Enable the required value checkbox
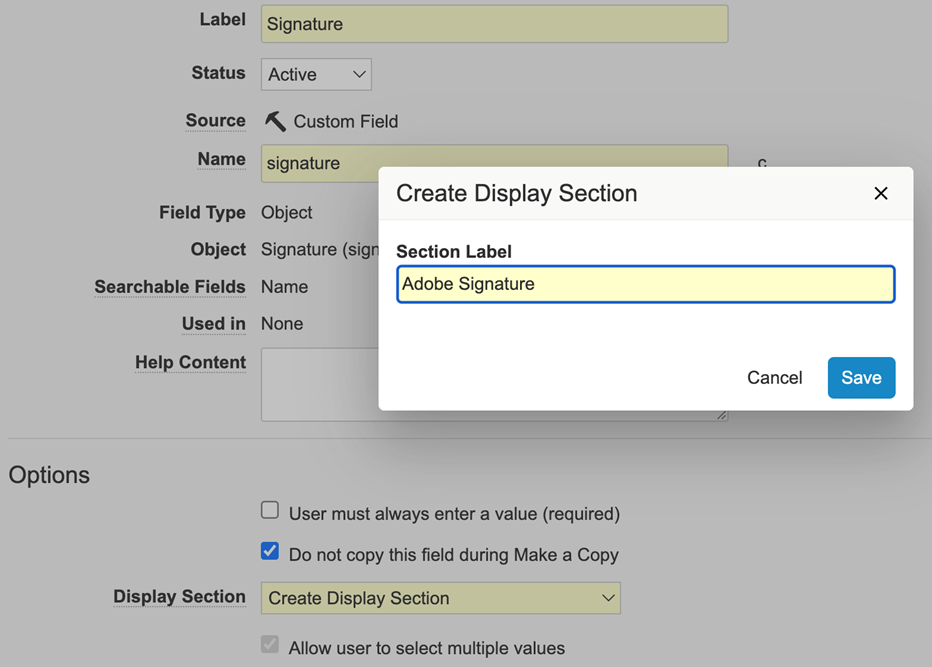 270,510
